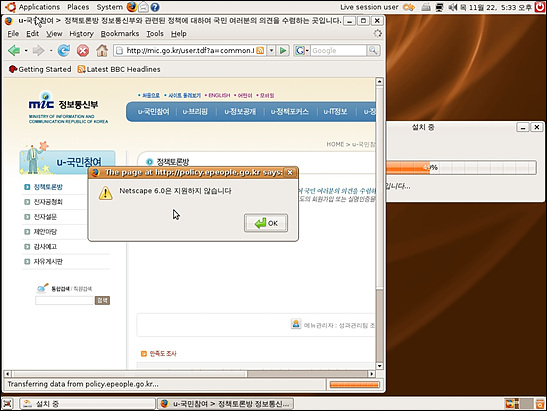Click 감사예고 in the left sidebar
The height and width of the screenshot is (411, 547).
tap(45, 247)
